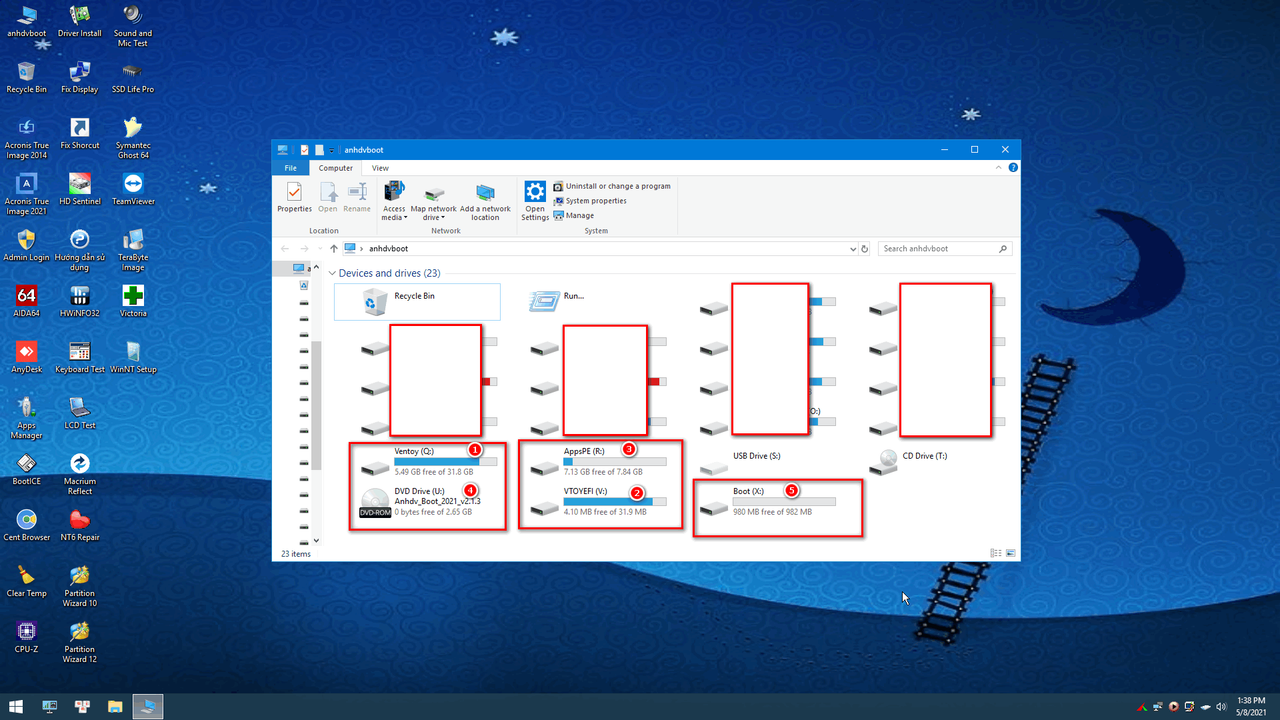Open SSD Life Pro
1280x720 pixels.
click(132, 78)
